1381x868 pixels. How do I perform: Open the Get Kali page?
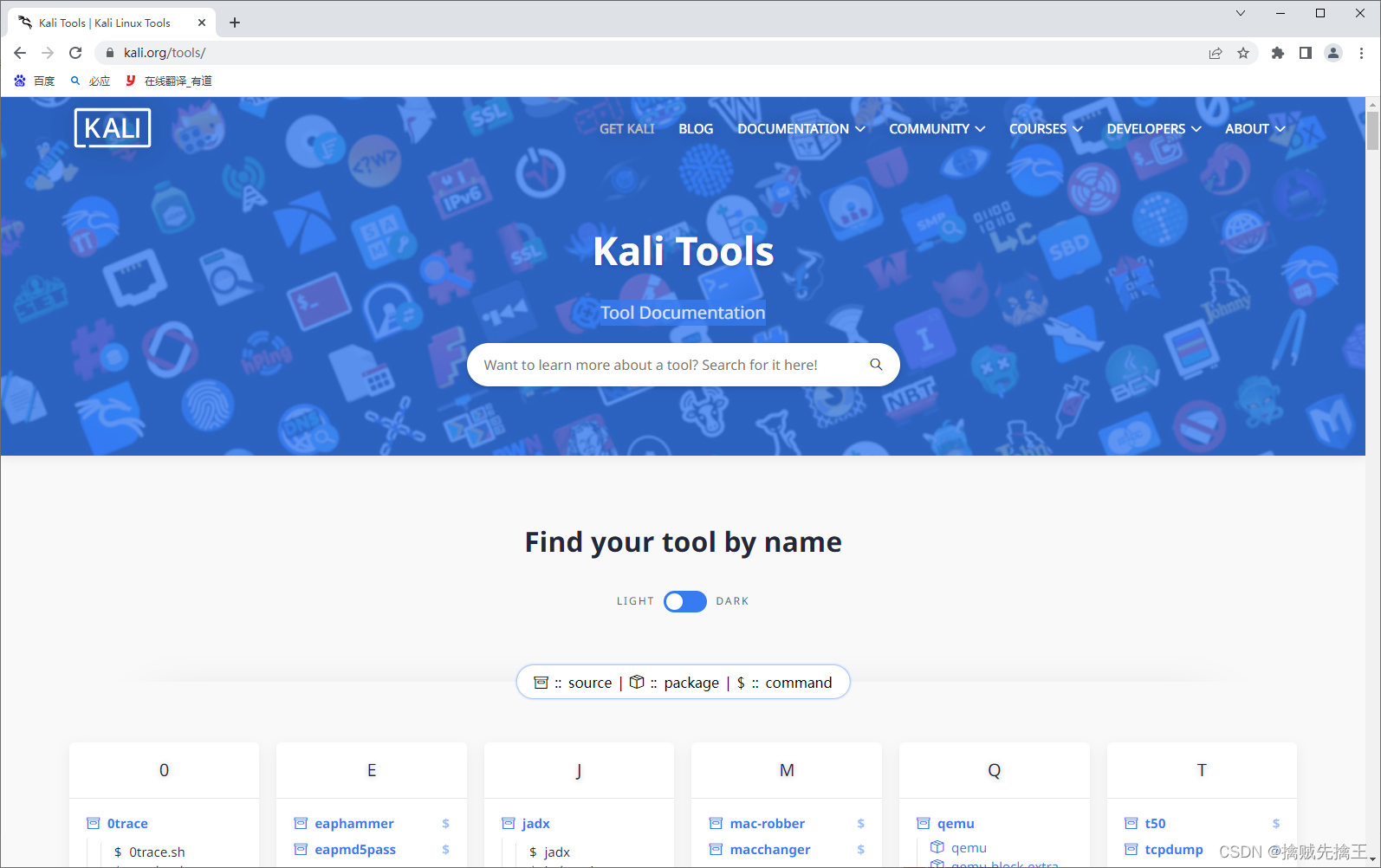(627, 128)
